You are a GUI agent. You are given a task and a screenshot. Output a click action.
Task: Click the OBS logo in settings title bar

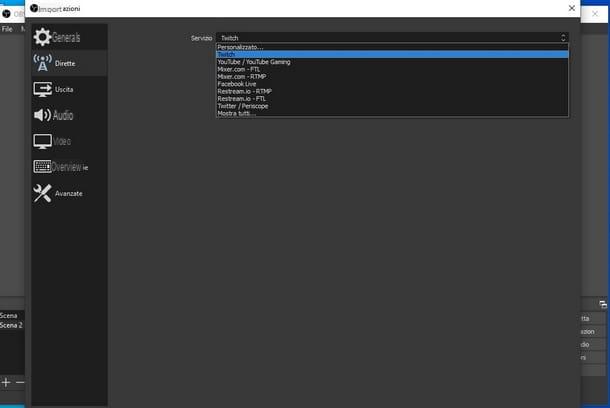click(34, 8)
